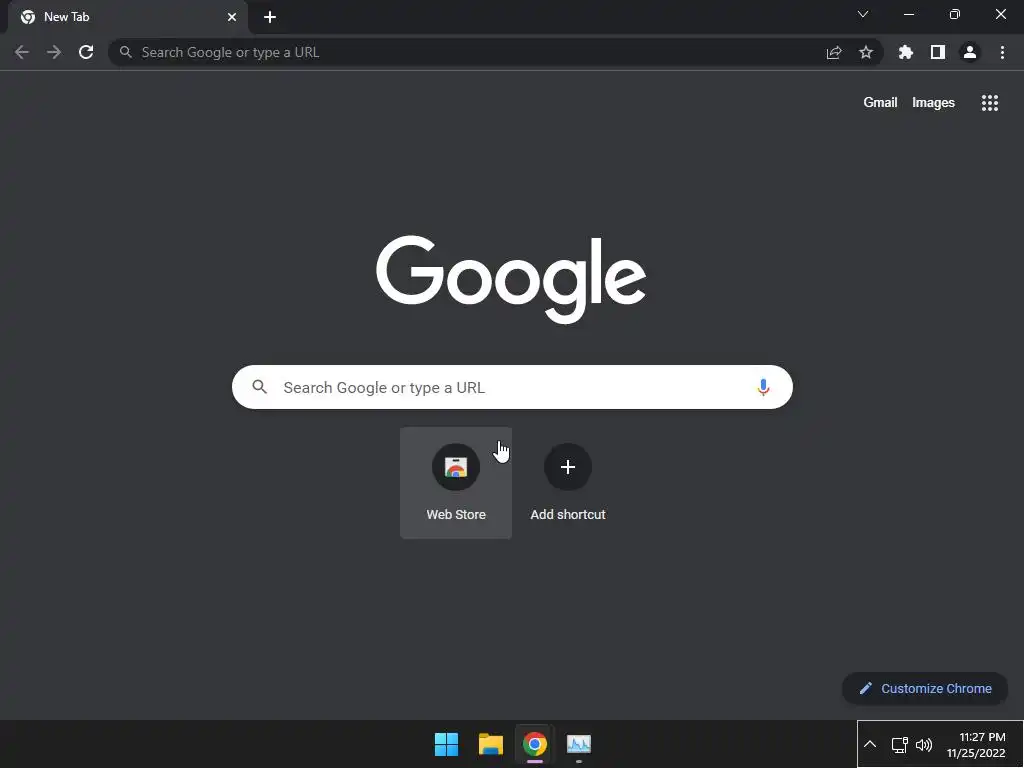The width and height of the screenshot is (1024, 768).
Task: Expand the hidden system tray icons
Action: [x=870, y=744]
